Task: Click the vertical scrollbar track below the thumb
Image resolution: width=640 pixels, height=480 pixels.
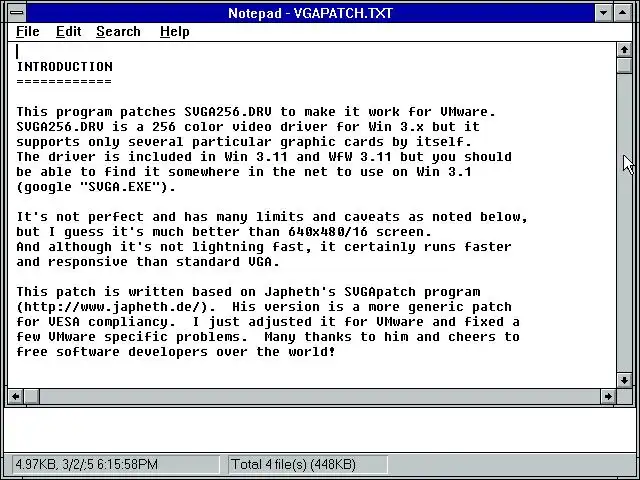Action: point(624,224)
